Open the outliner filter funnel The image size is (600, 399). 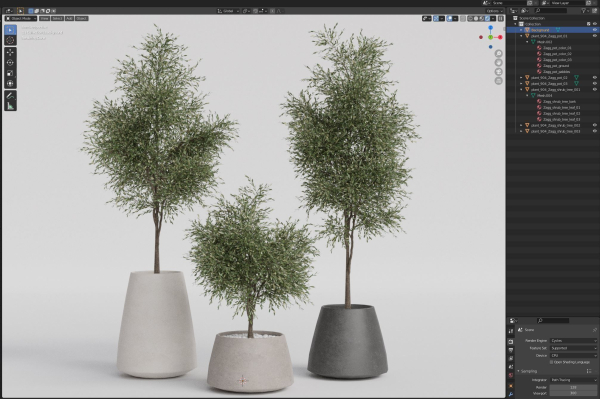coord(585,11)
